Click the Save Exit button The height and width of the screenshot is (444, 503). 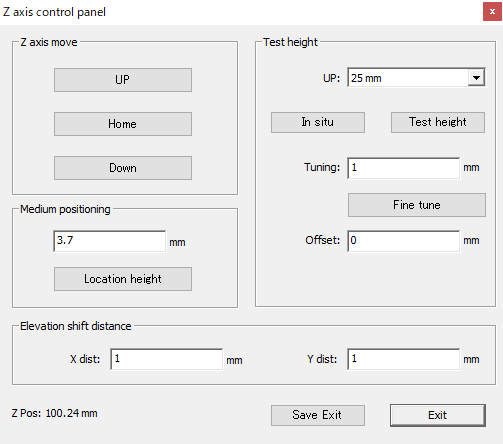point(318,415)
